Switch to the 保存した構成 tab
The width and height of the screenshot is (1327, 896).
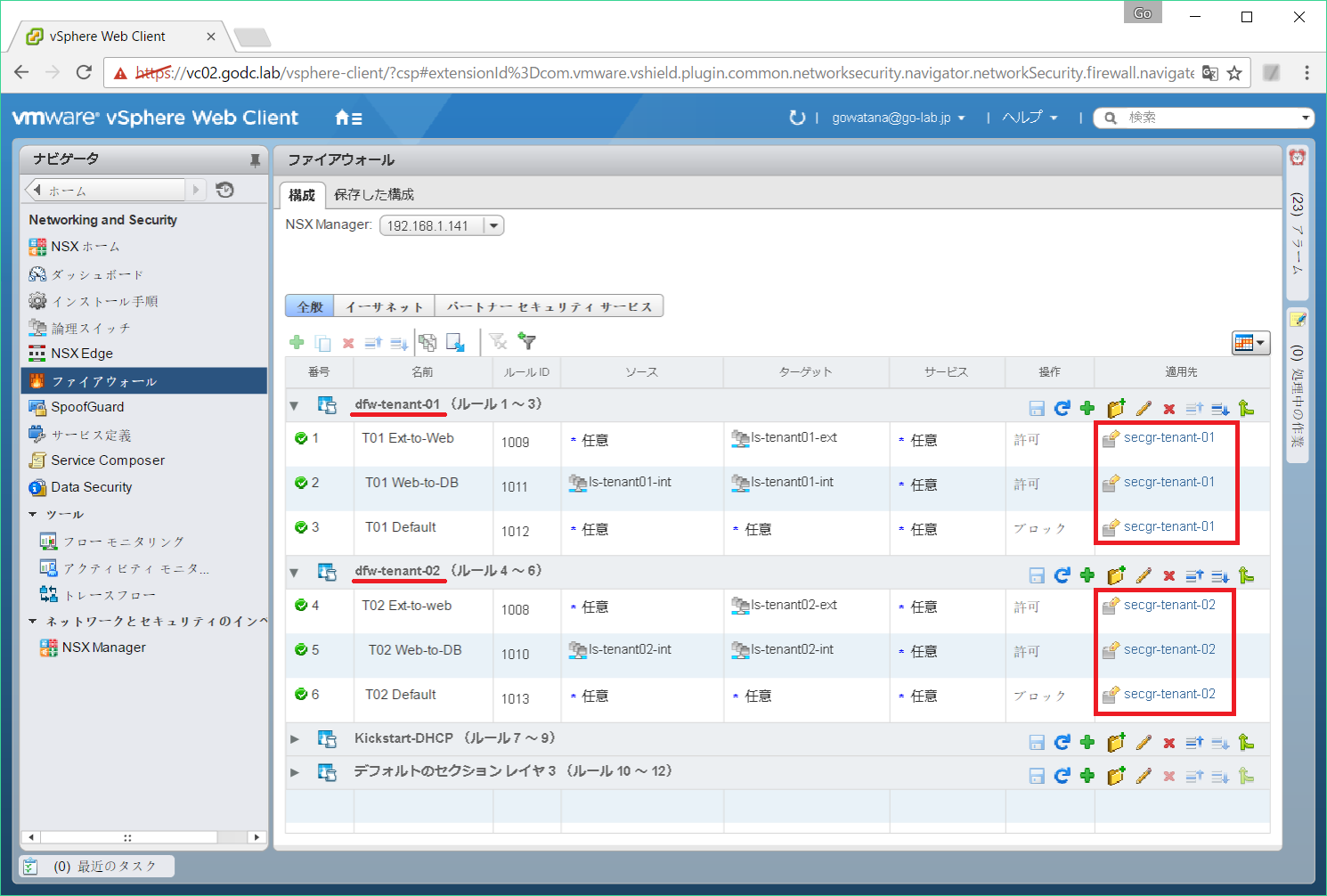click(374, 194)
